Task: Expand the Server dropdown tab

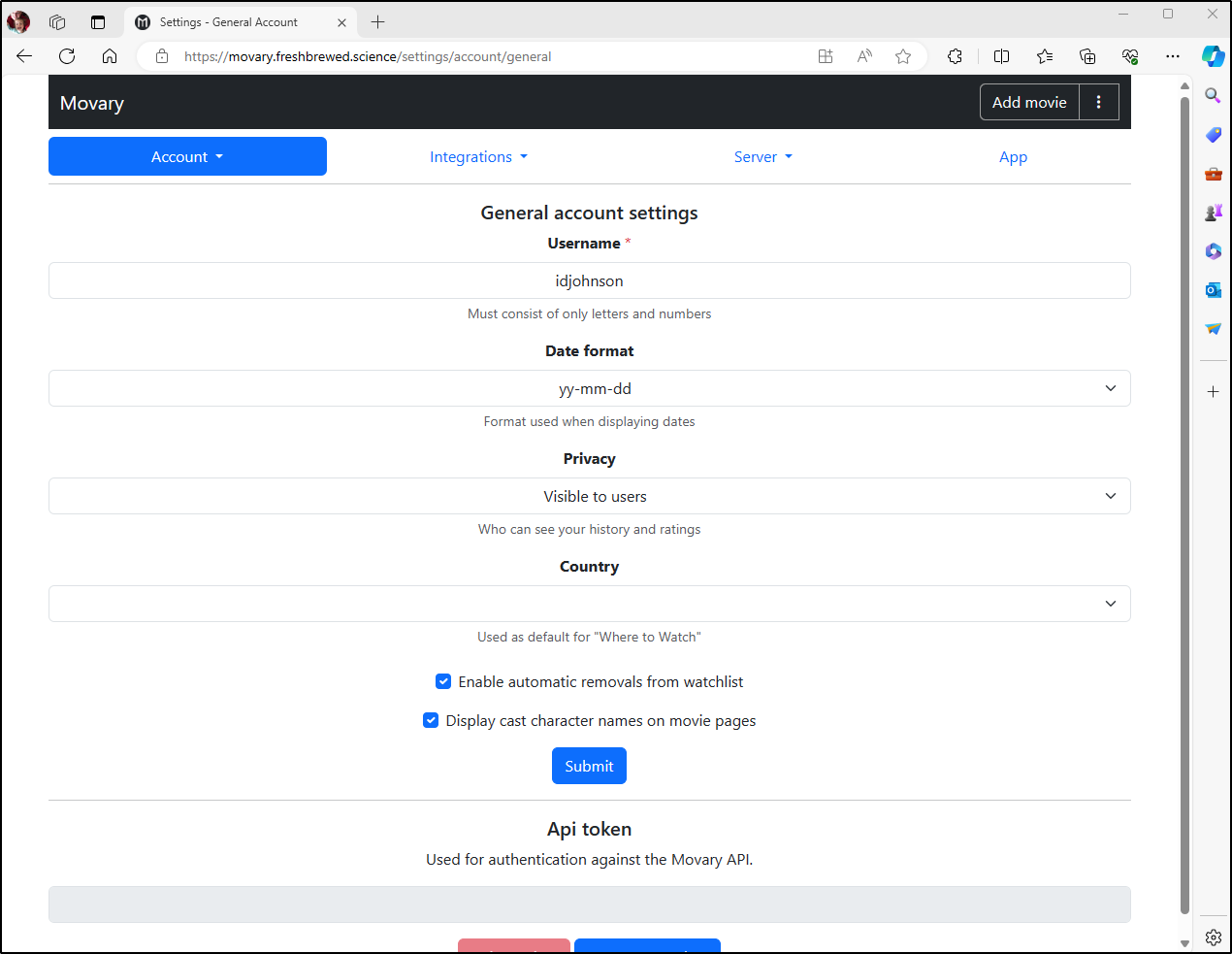Action: click(762, 156)
